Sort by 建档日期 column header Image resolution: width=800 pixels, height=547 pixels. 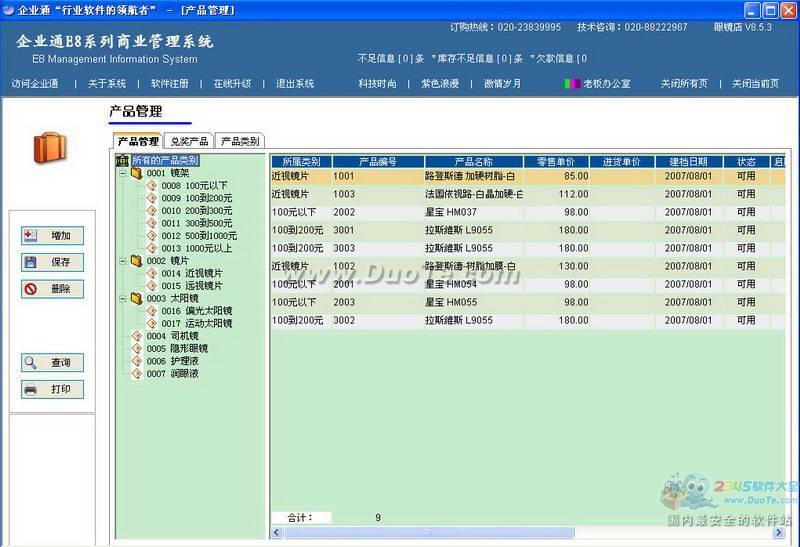[x=689, y=162]
